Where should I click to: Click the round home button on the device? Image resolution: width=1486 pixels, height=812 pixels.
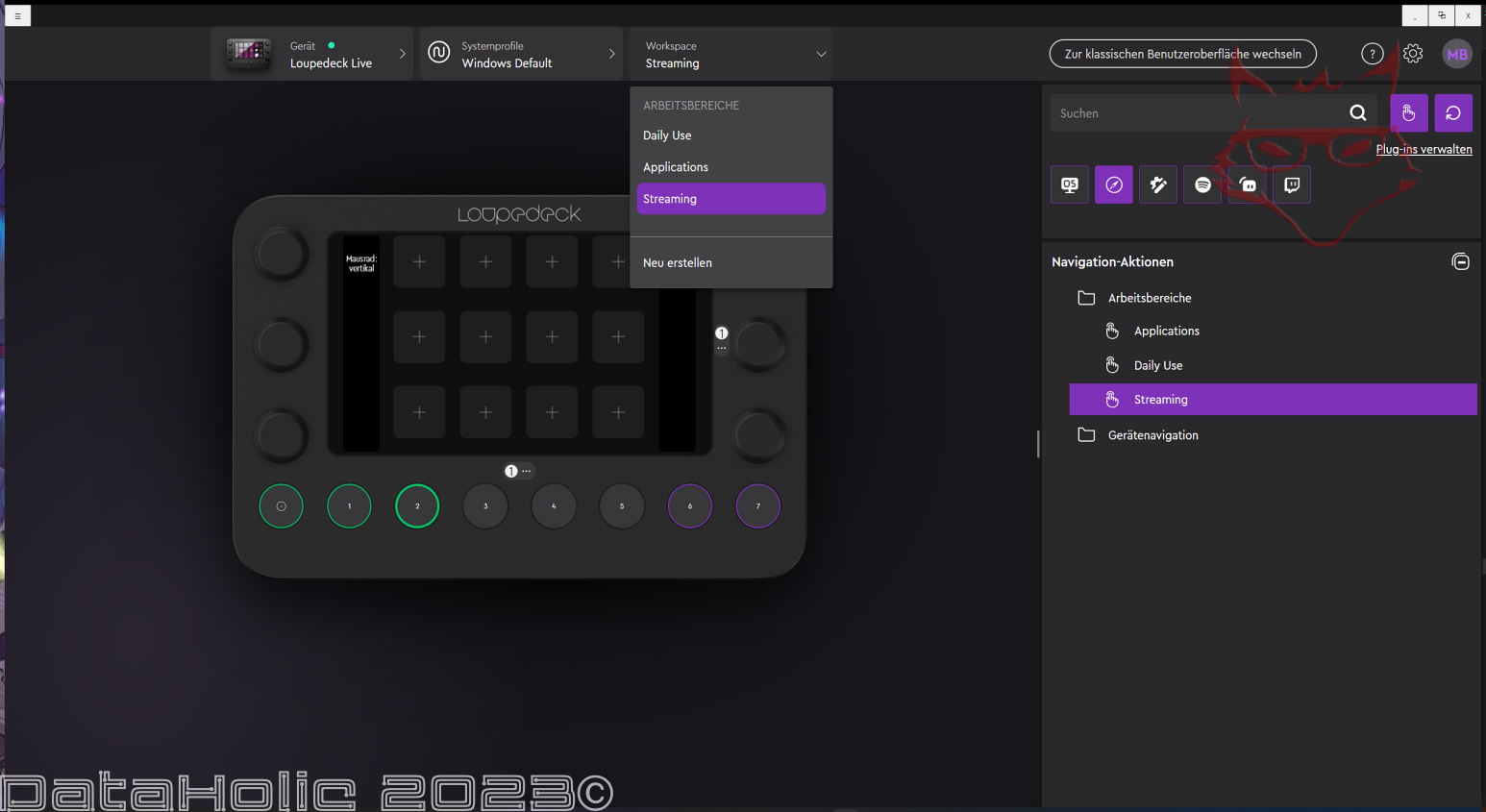(x=281, y=506)
